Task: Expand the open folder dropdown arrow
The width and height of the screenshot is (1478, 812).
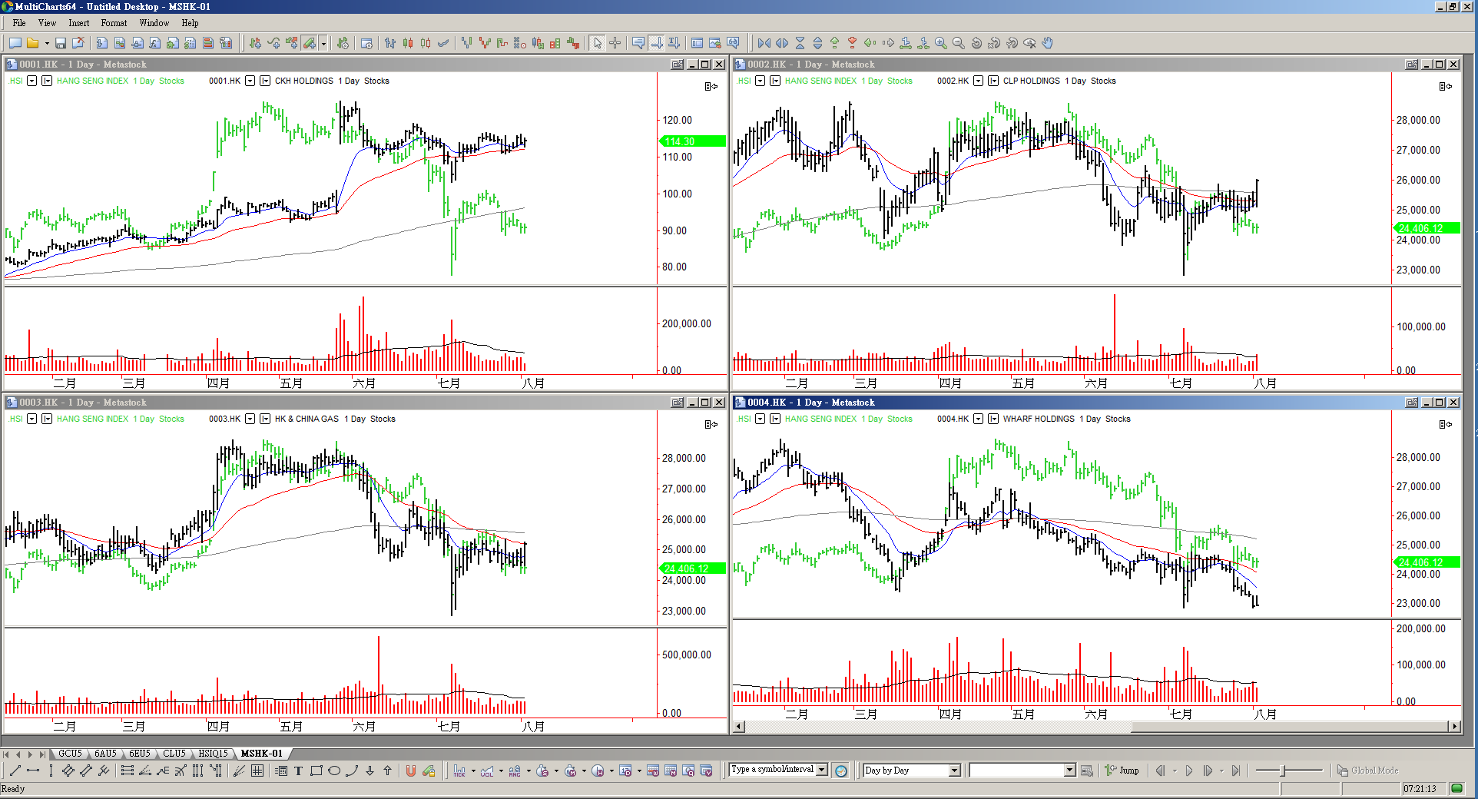Action: point(47,44)
